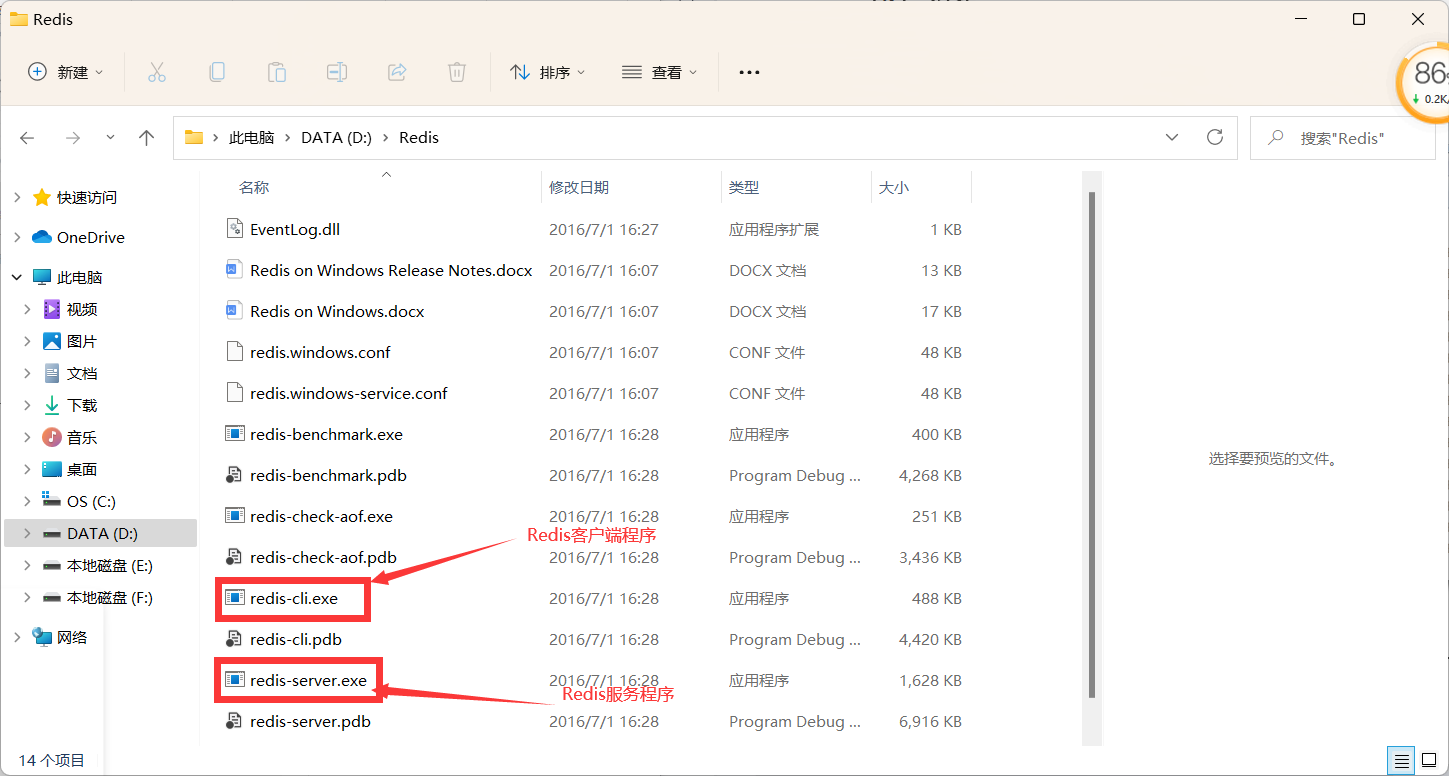Expand 网络 in navigation pane
This screenshot has width=1449, height=776.
pos(16,638)
